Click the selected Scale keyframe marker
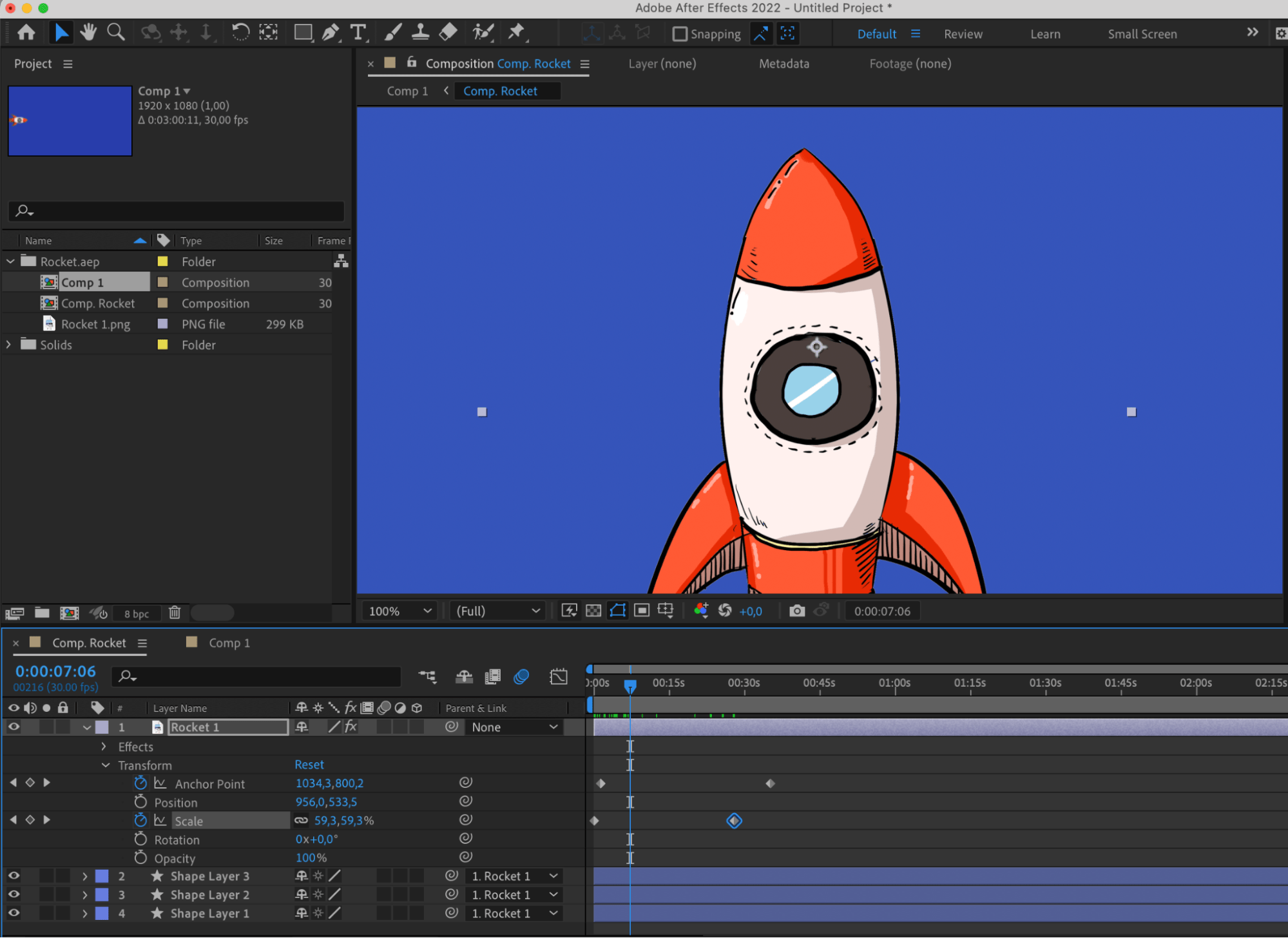 734,821
